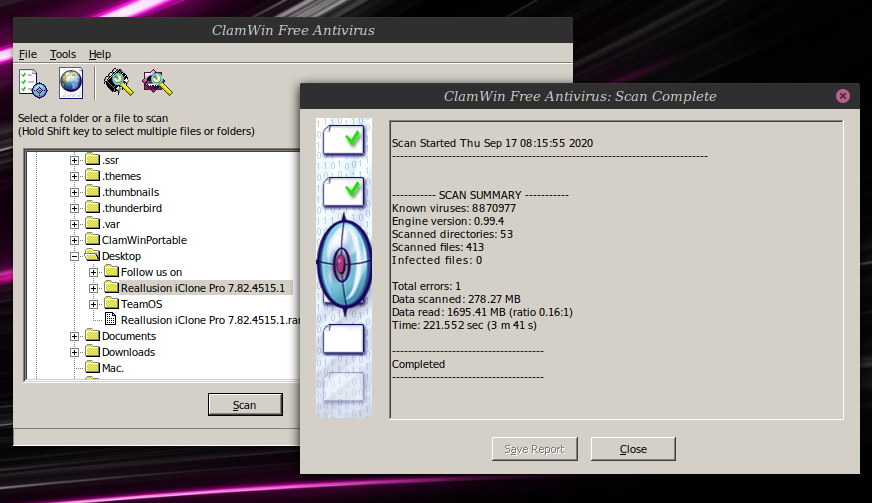Screen dimensions: 872x503
Task: Select the Downloads tree entry
Action: tap(128, 352)
